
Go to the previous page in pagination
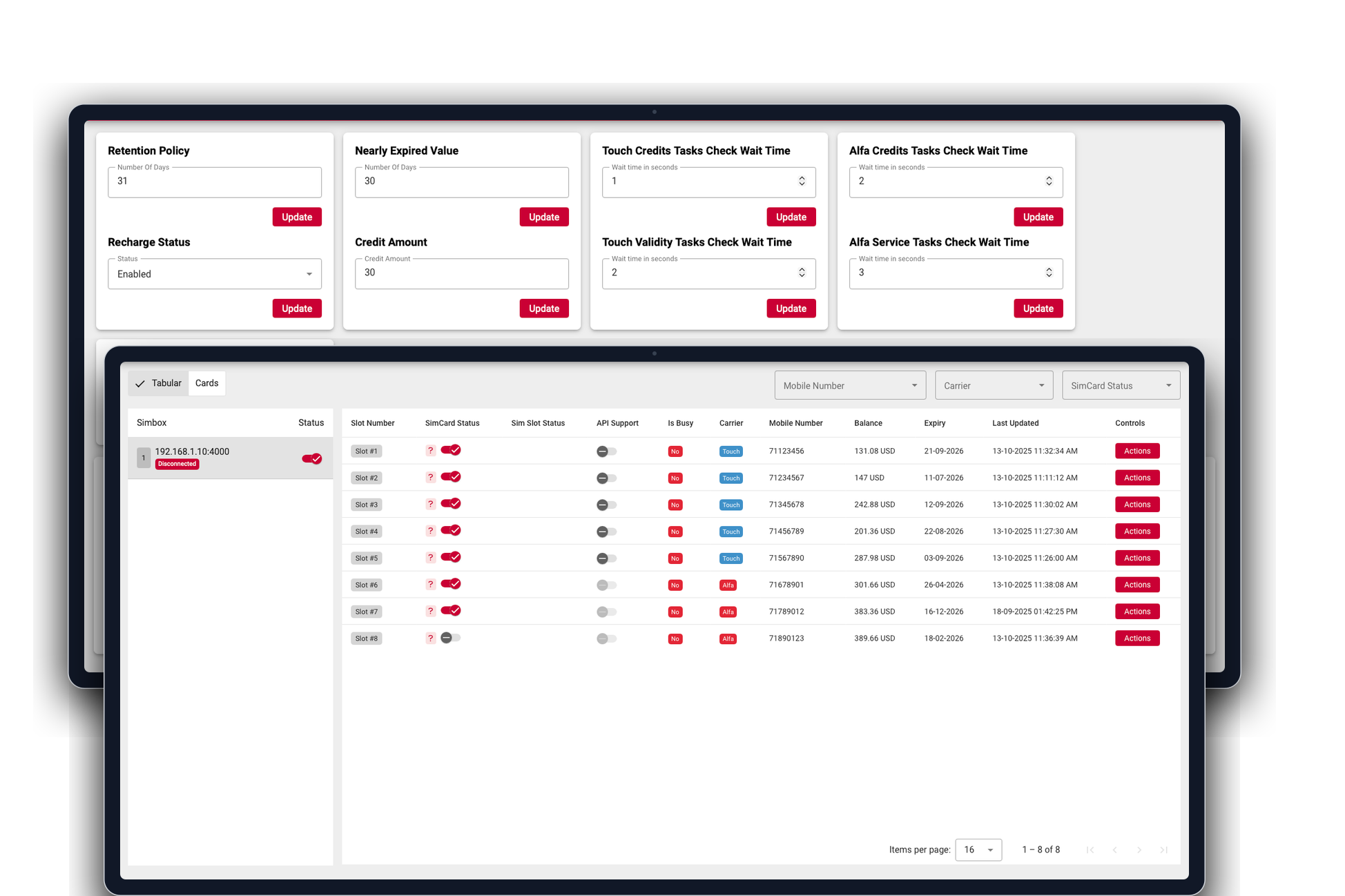point(1114,850)
